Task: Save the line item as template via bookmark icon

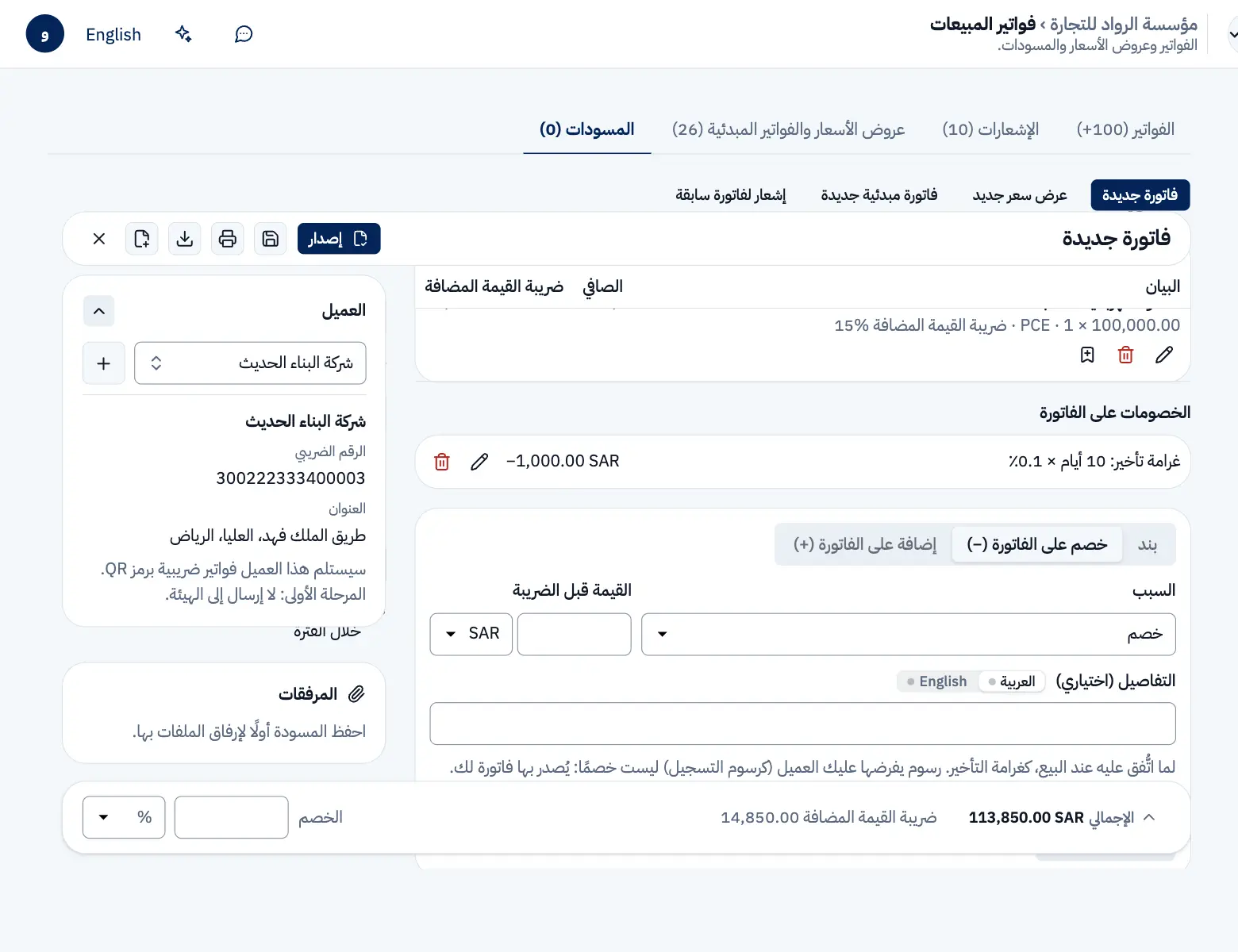Action: 1087,355
